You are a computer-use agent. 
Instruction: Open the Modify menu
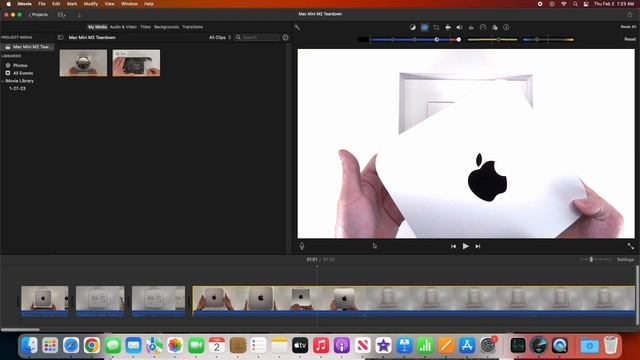click(x=91, y=4)
